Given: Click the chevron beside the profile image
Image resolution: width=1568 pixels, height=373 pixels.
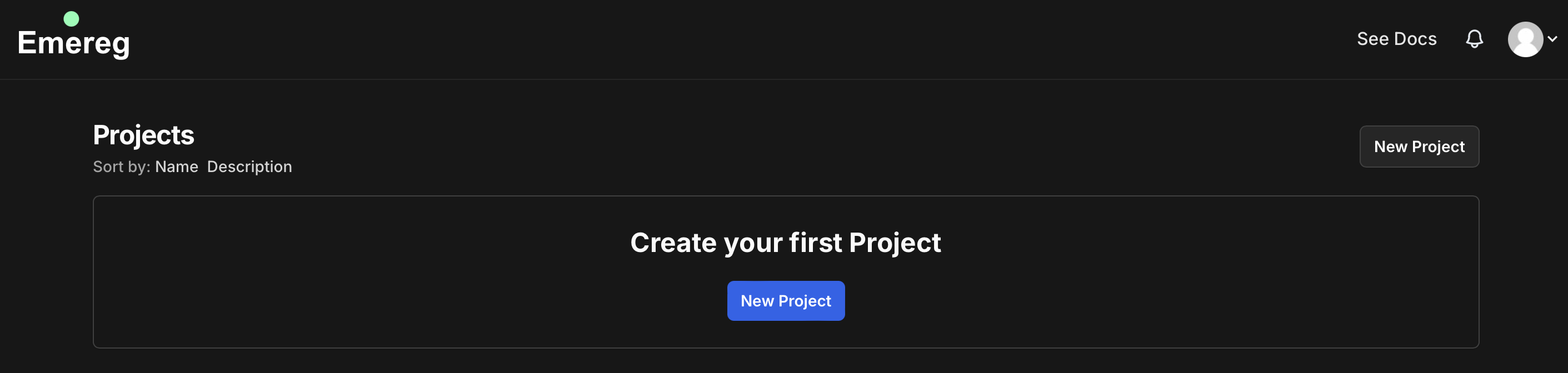Looking at the screenshot, I should click(1554, 38).
